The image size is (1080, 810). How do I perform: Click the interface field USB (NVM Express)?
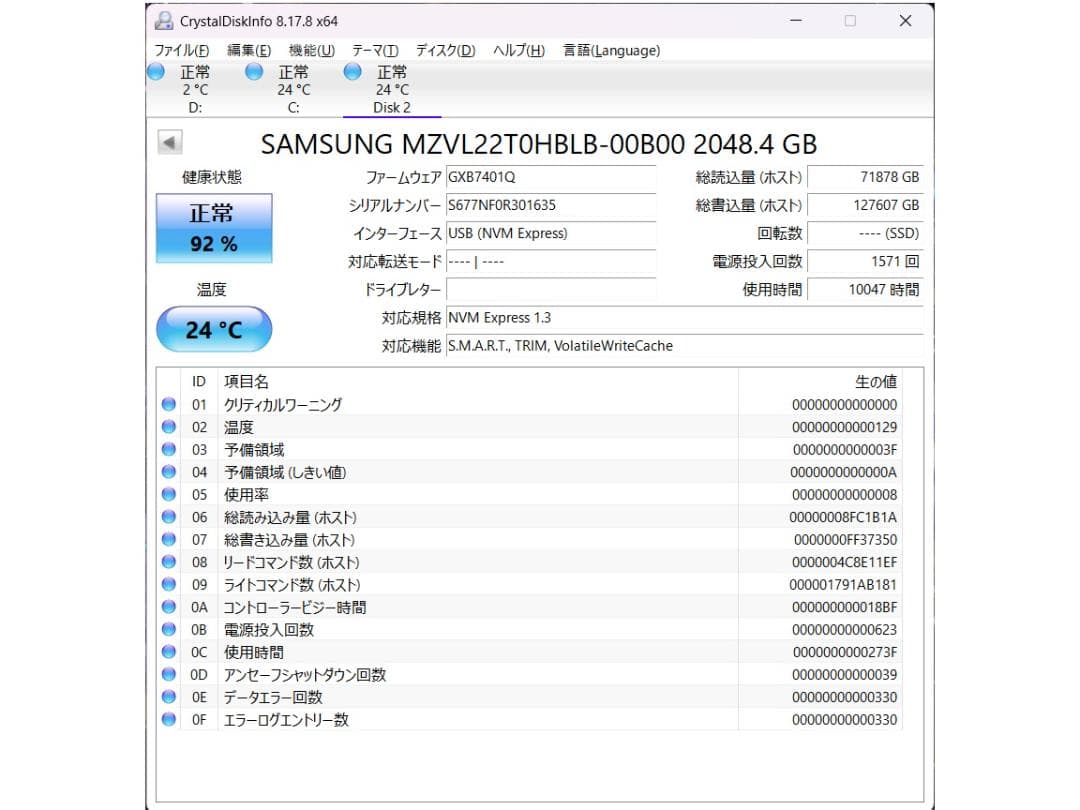(x=550, y=233)
